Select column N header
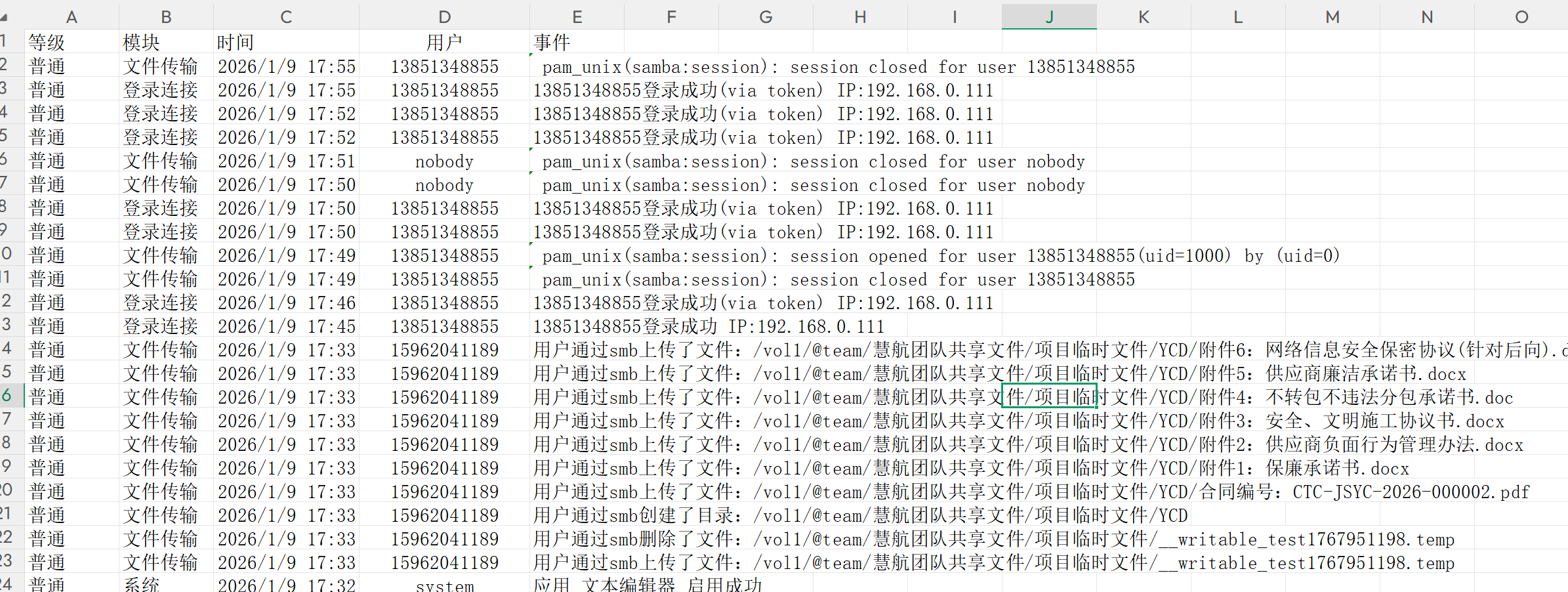 [1427, 17]
